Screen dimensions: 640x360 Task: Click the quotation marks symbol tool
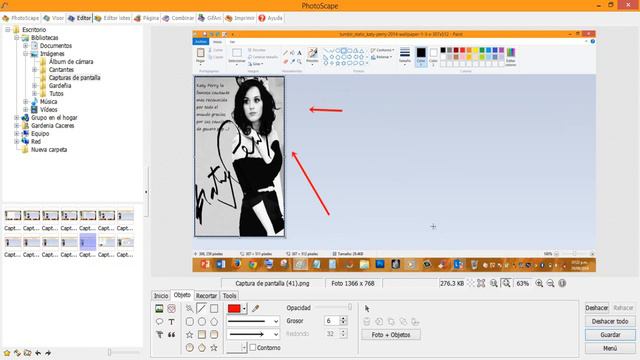171,335
